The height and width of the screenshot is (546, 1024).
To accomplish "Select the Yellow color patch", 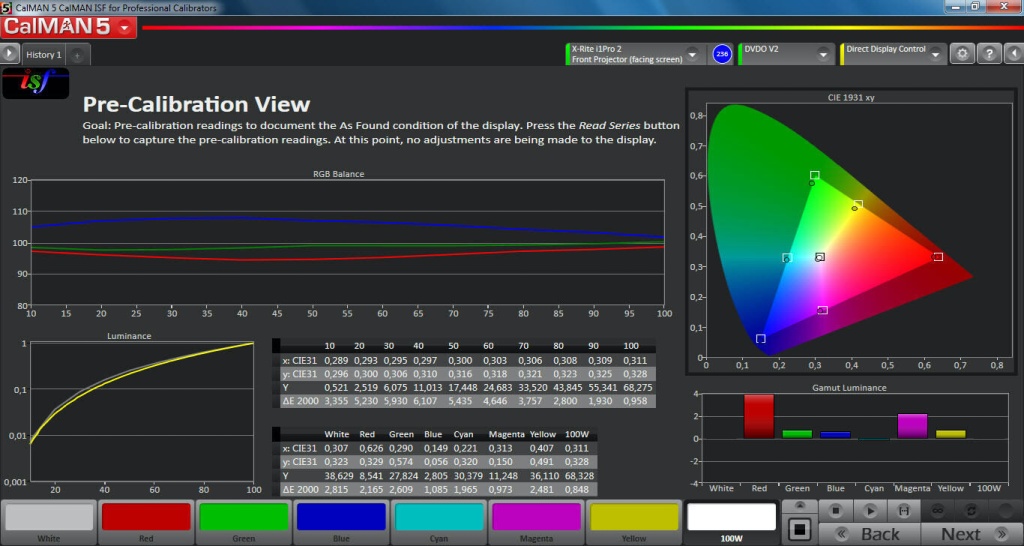I will (x=633, y=522).
